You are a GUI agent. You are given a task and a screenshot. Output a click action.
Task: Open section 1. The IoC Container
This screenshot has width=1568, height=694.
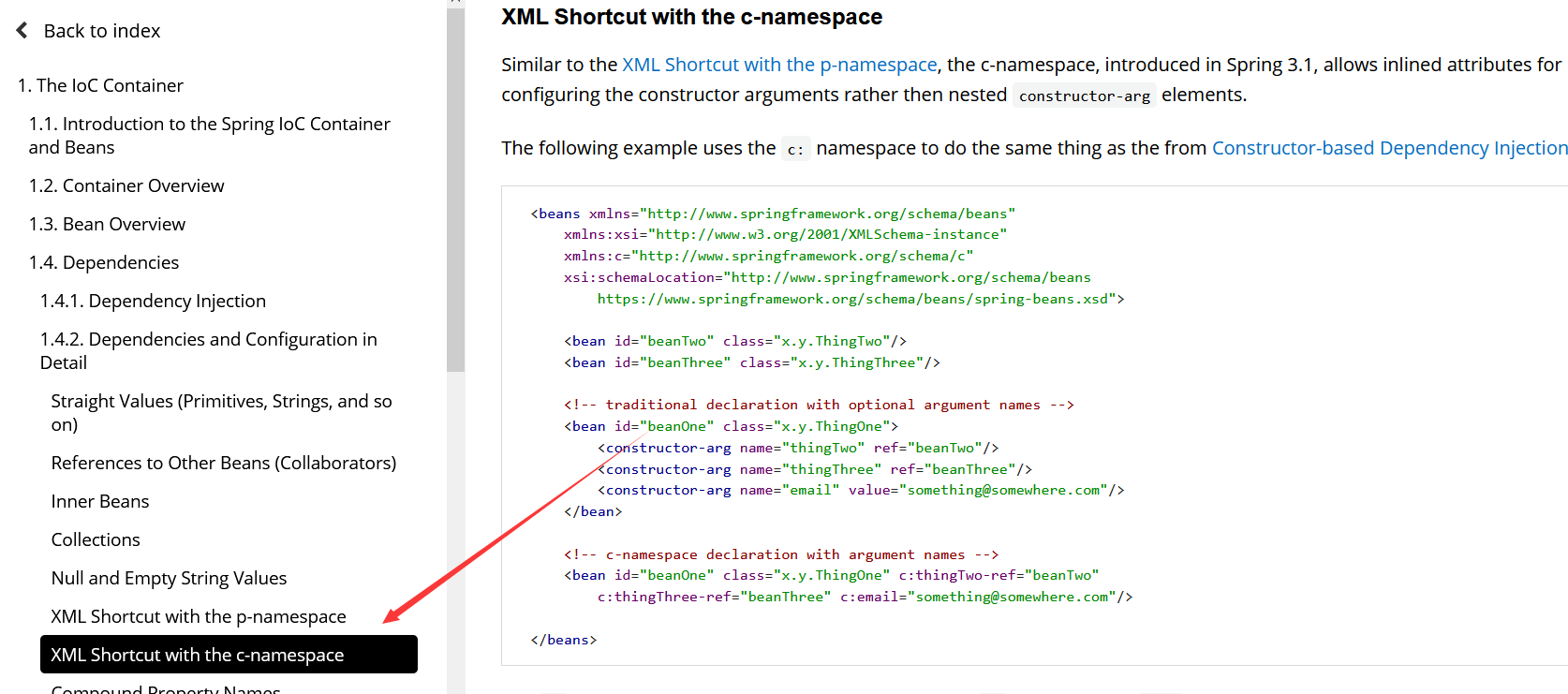coord(100,85)
